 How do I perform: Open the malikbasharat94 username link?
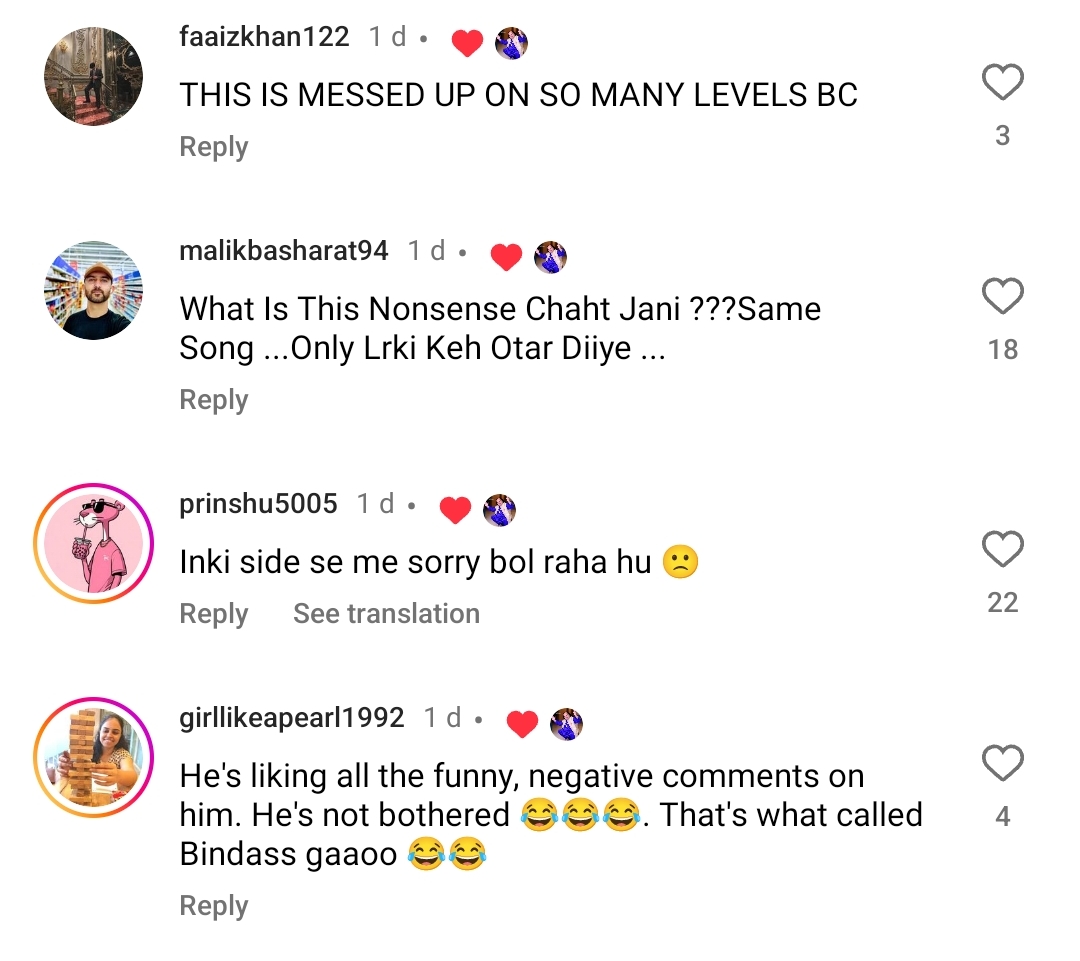click(x=283, y=251)
